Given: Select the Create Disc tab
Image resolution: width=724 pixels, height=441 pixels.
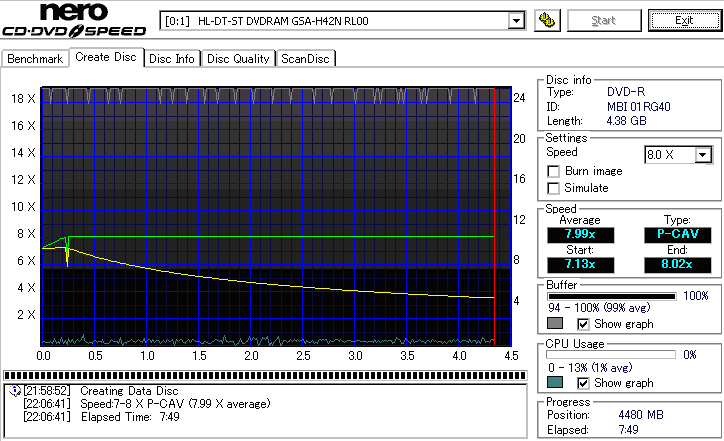Looking at the screenshot, I should [105, 58].
